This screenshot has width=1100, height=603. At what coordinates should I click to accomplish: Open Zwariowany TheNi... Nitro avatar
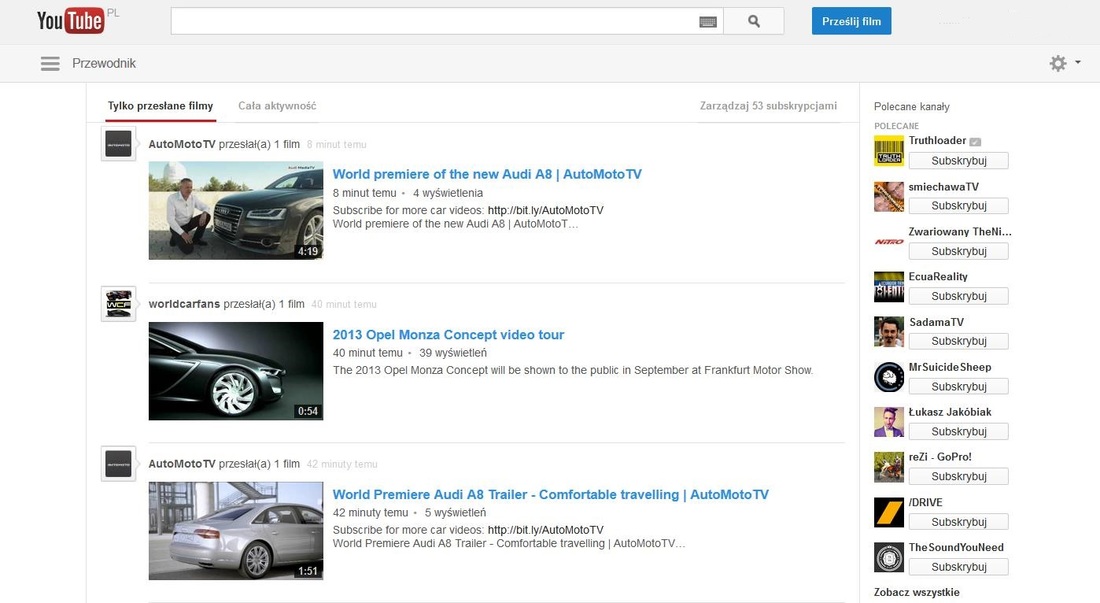click(x=889, y=242)
